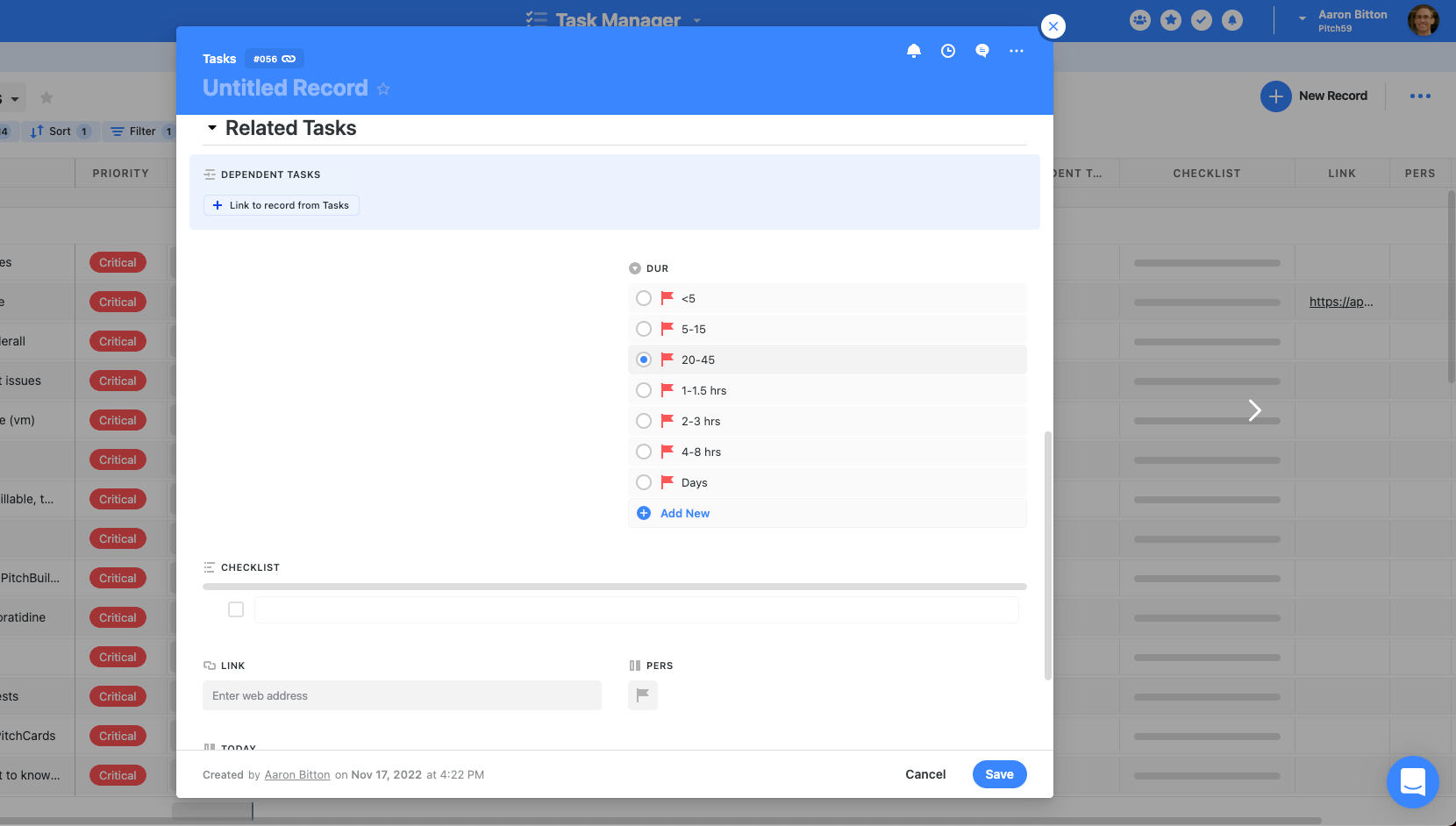Open the comments speech bubble icon
Image resolution: width=1456 pixels, height=826 pixels.
pyautogui.click(x=981, y=51)
